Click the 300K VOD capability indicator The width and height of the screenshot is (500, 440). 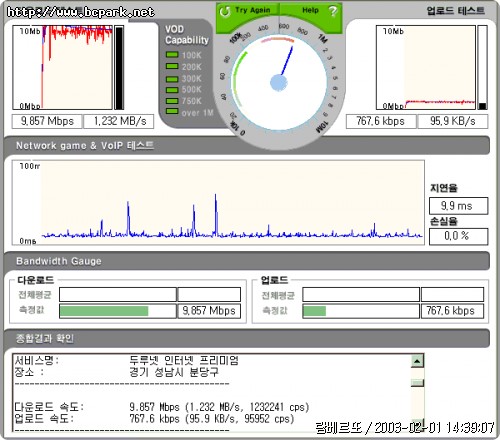pyautogui.click(x=172, y=79)
